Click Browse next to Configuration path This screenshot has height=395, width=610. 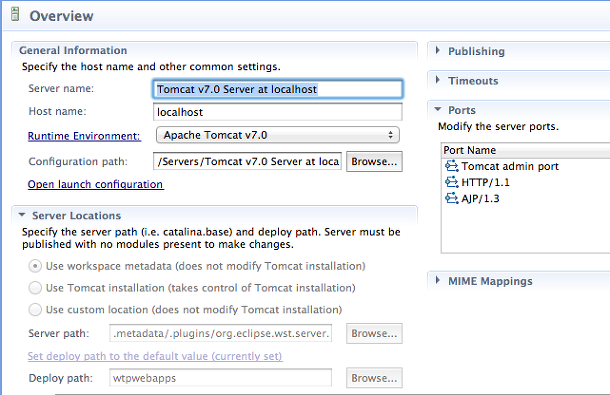374,162
